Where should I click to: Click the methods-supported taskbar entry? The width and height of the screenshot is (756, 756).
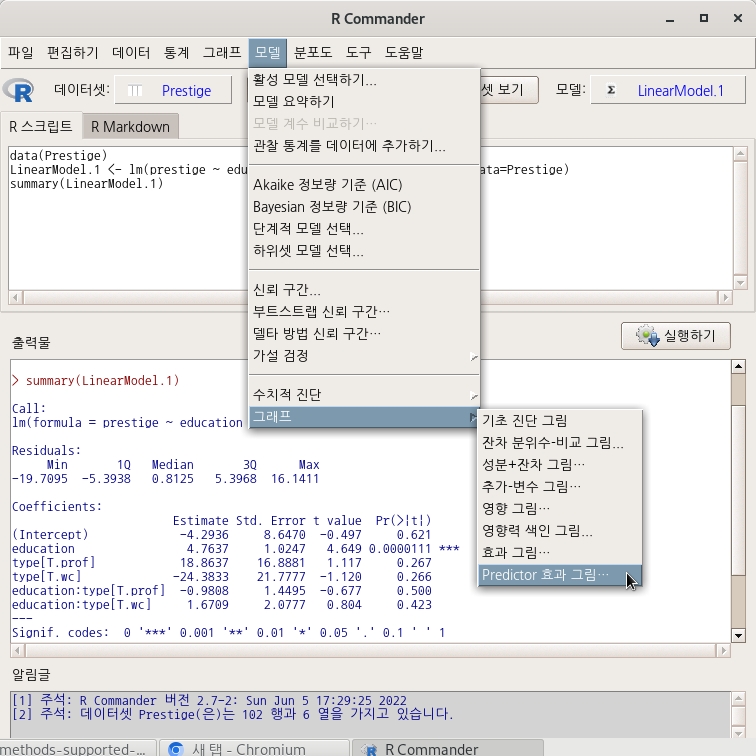(77, 749)
